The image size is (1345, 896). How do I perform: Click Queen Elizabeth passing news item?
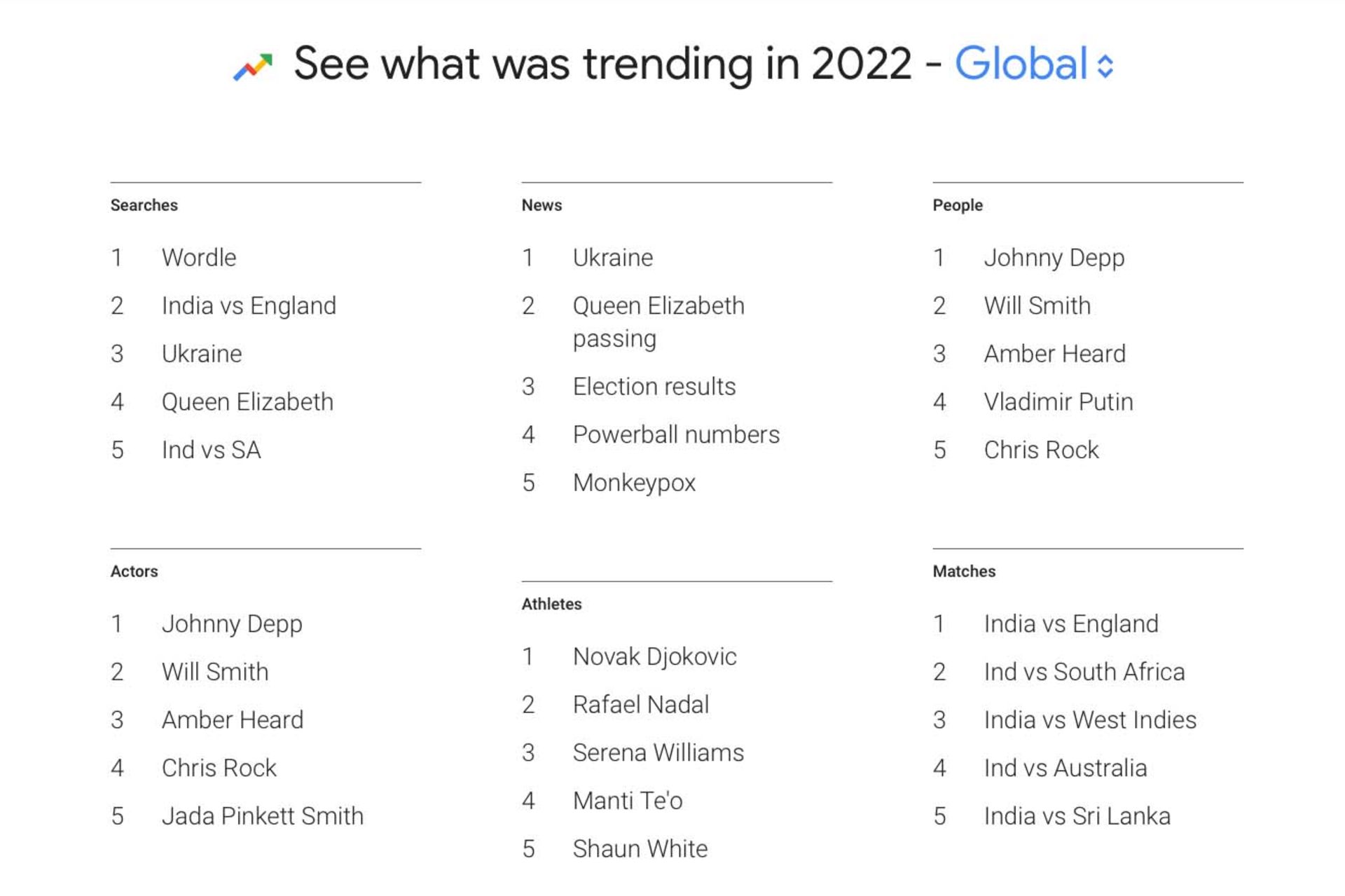tap(658, 322)
